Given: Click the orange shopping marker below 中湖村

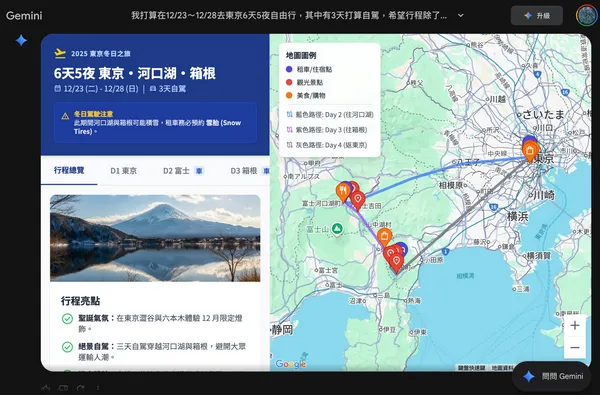Looking at the screenshot, I should (x=385, y=237).
